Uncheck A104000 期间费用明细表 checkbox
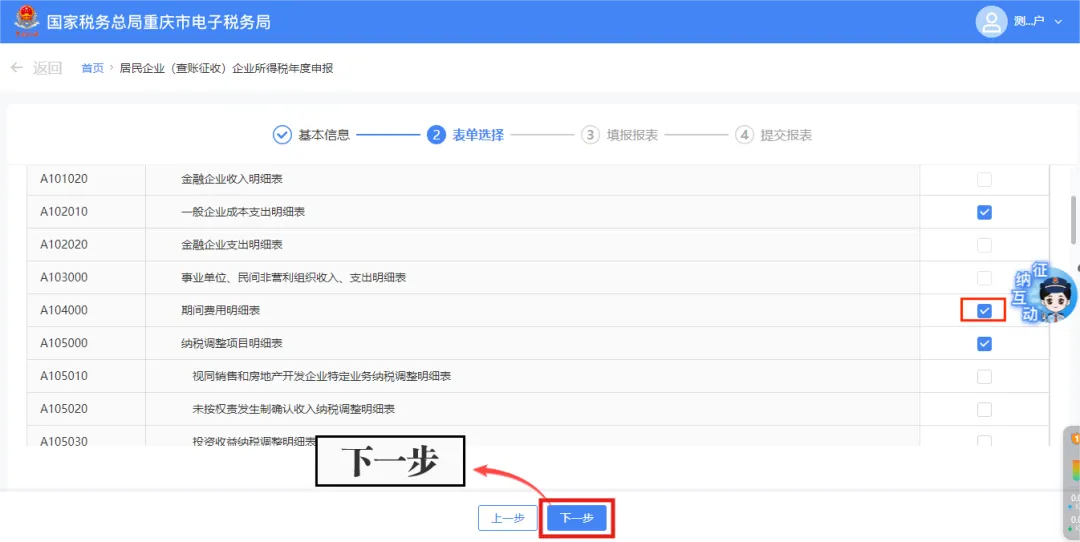This screenshot has width=1080, height=542. tap(984, 311)
